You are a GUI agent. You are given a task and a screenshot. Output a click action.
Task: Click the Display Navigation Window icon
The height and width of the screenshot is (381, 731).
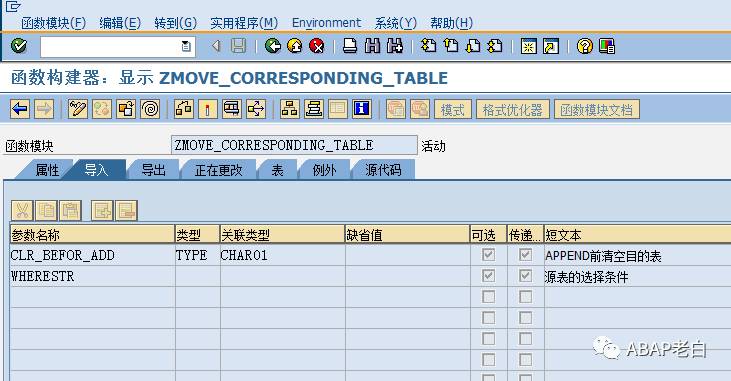[314, 109]
